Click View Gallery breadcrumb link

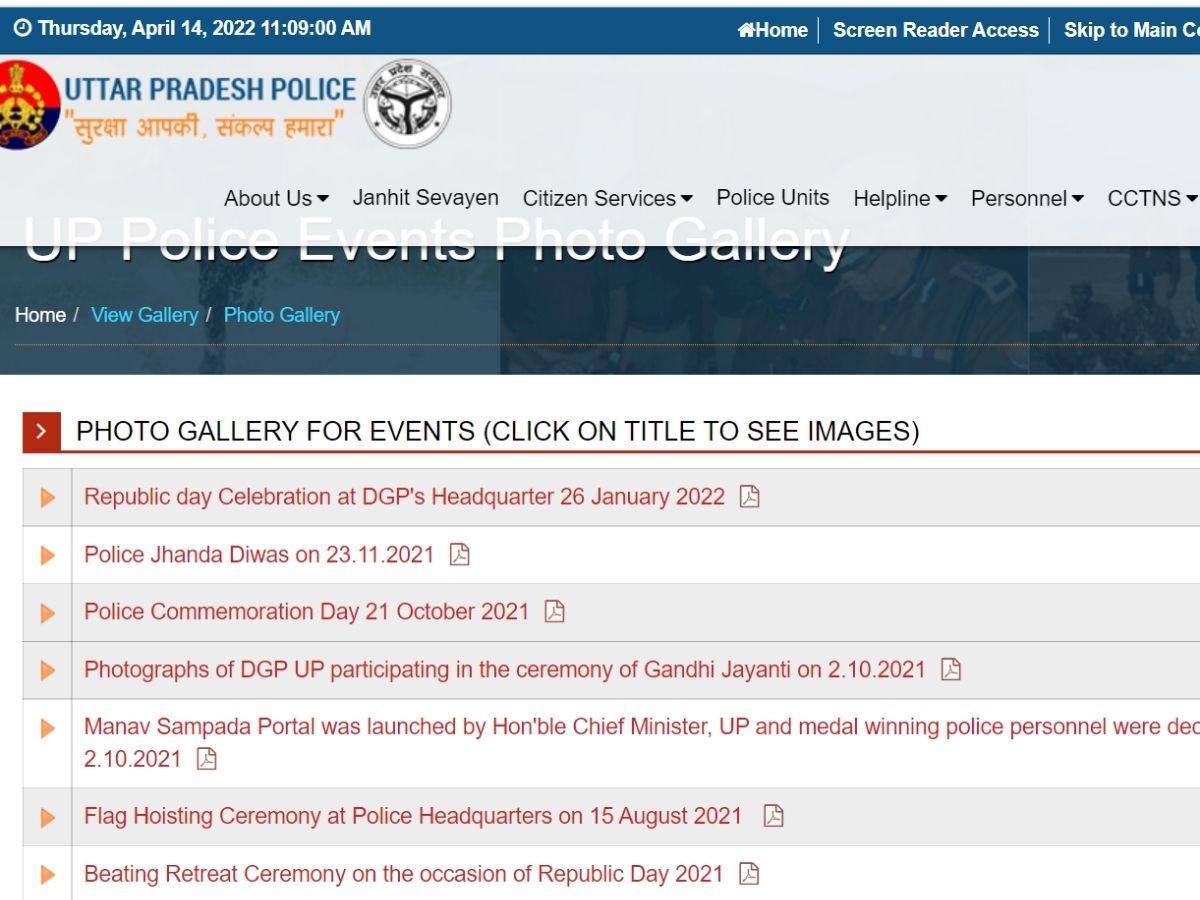coord(145,314)
